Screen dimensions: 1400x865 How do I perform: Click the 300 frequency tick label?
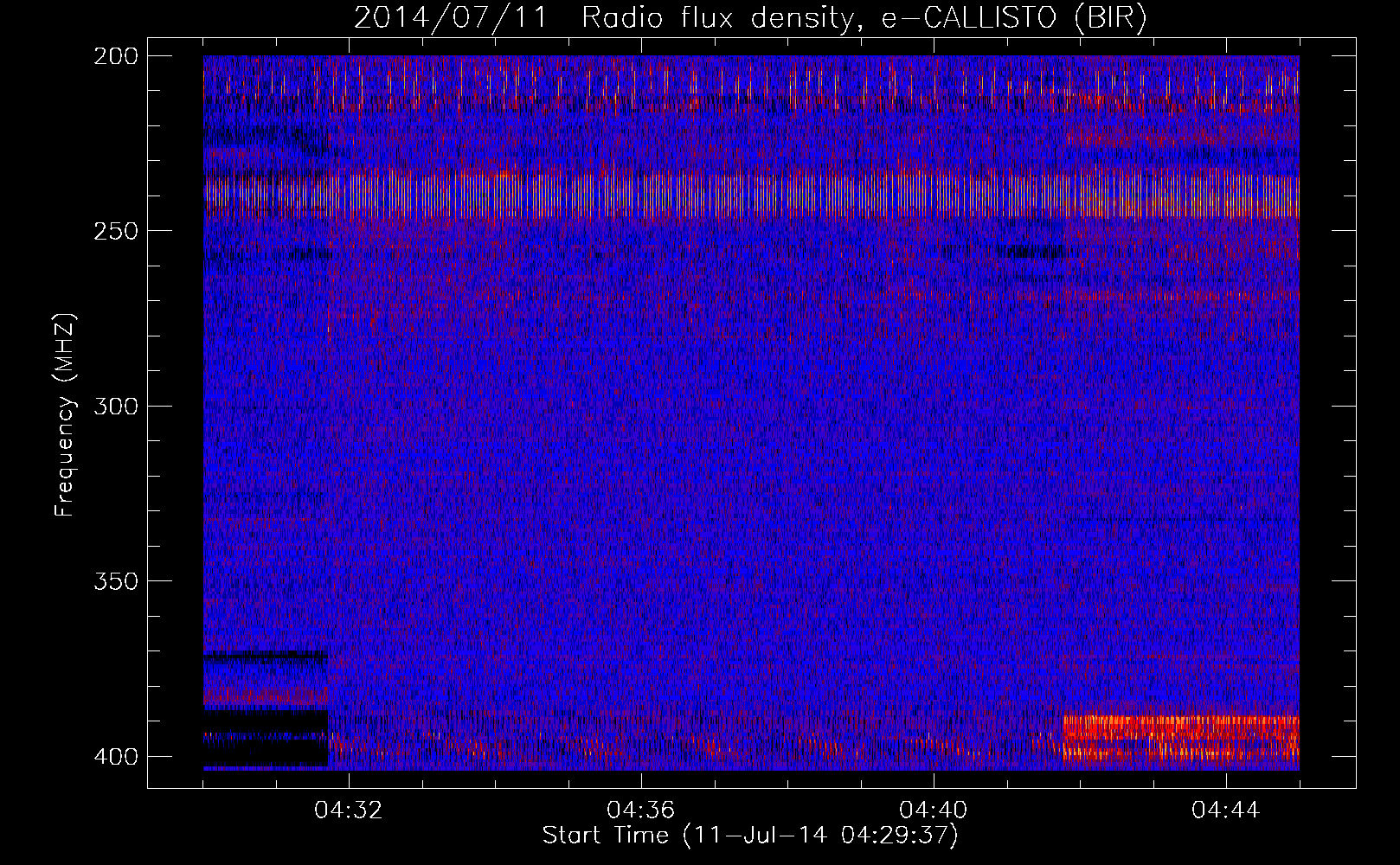pos(116,407)
